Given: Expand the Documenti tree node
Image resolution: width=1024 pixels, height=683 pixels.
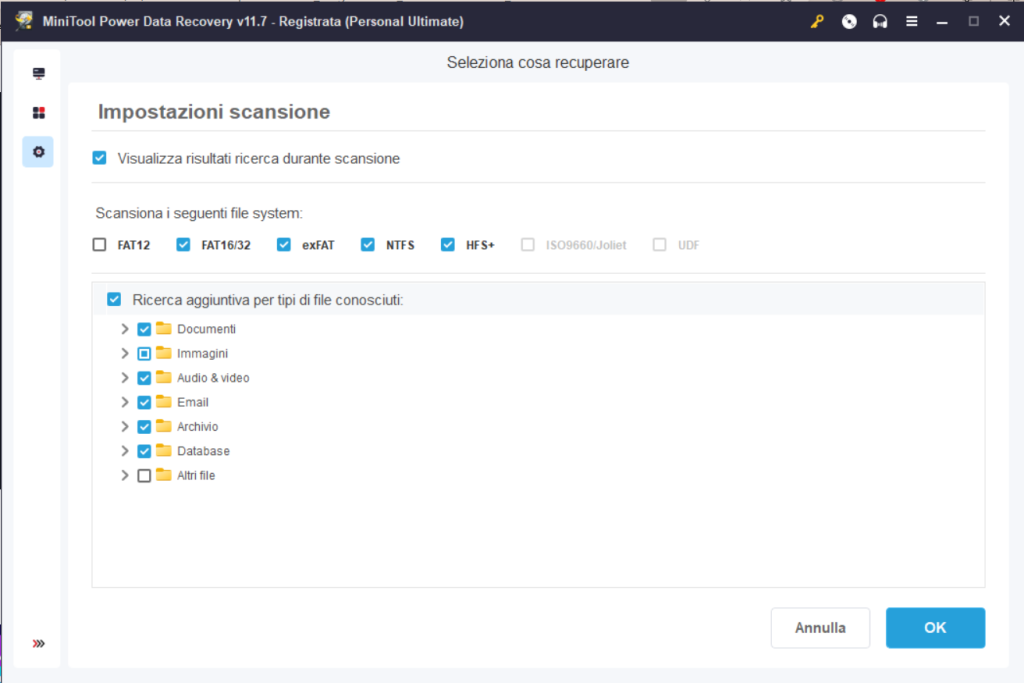Looking at the screenshot, I should (x=125, y=329).
